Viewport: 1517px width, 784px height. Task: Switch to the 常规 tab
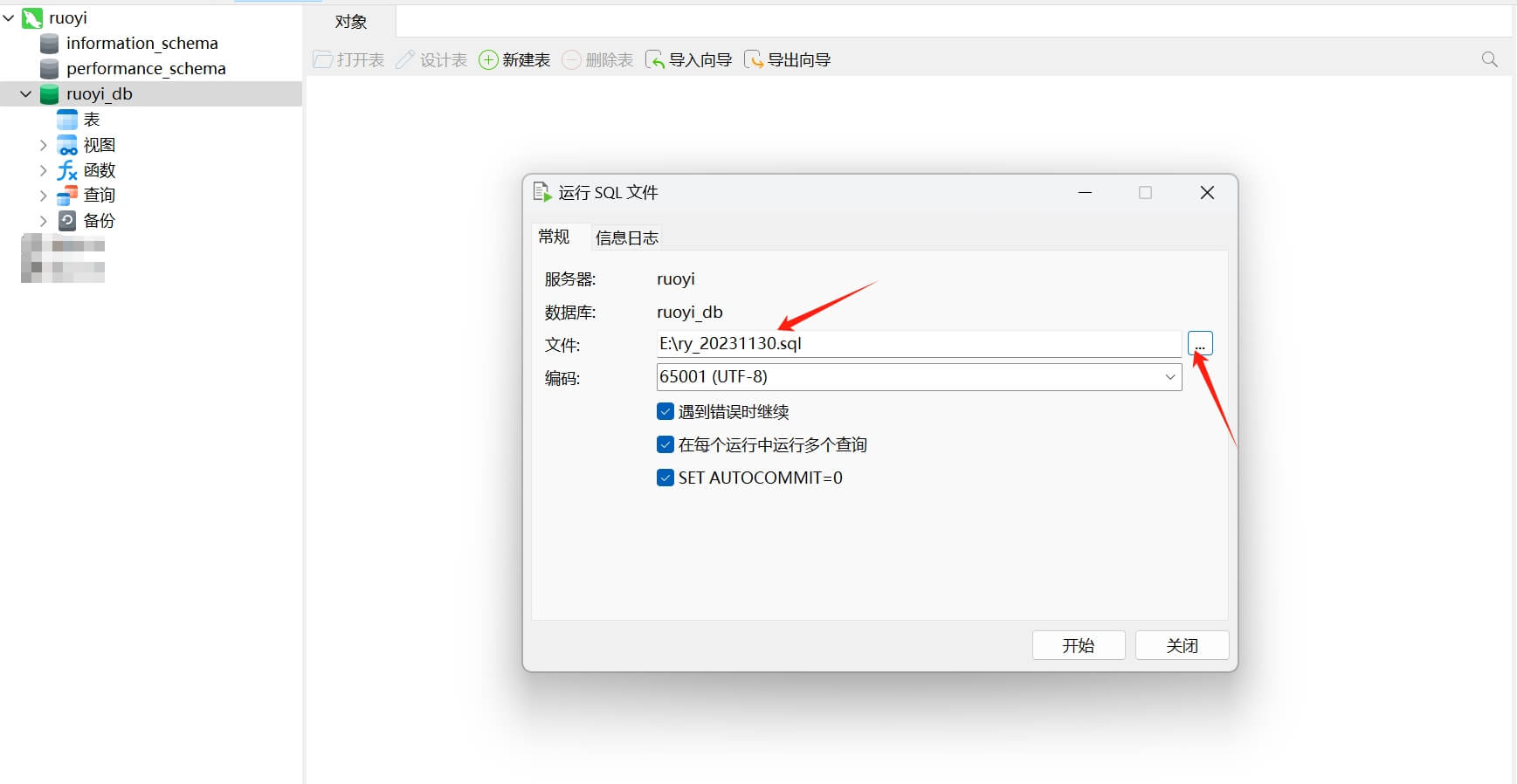554,237
